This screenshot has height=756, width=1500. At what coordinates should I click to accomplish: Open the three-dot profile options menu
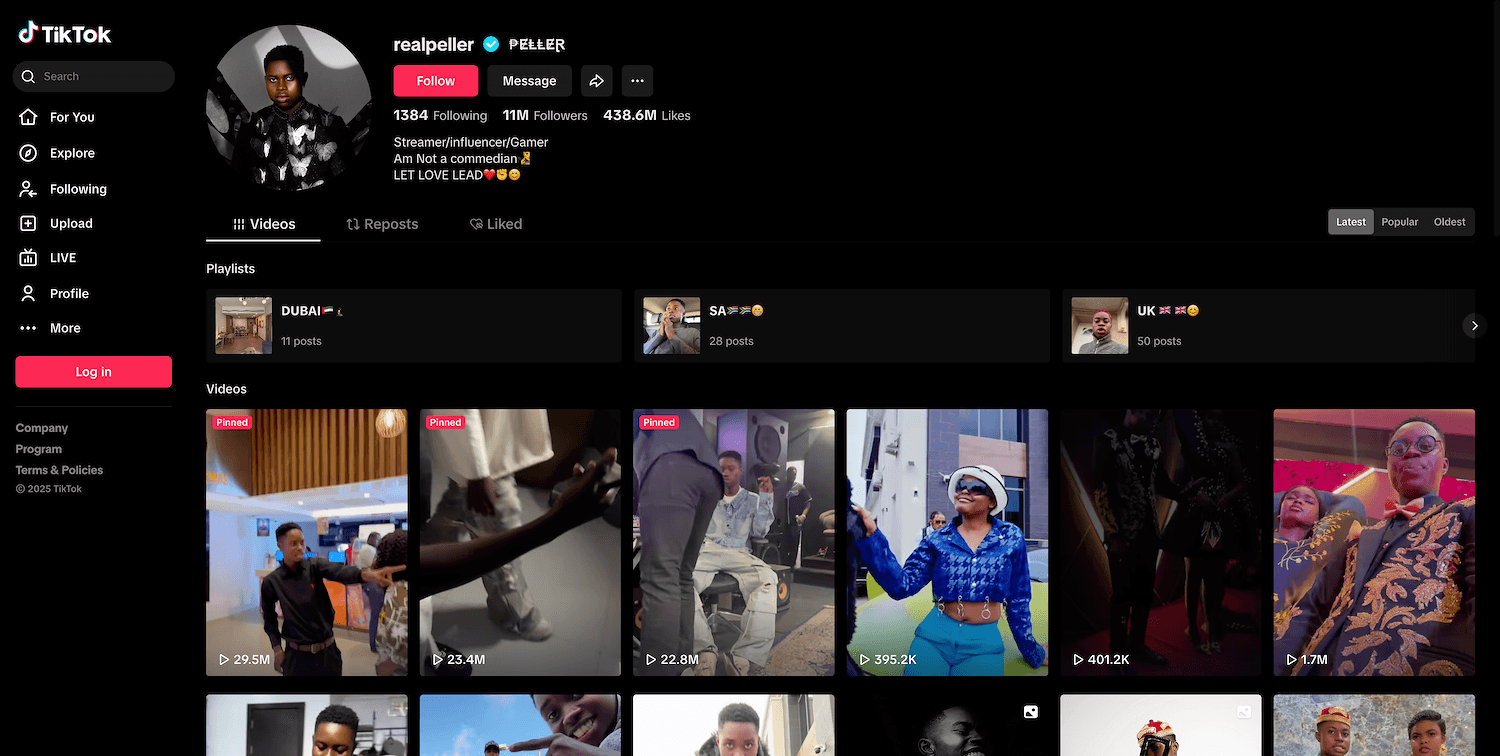[x=637, y=81]
